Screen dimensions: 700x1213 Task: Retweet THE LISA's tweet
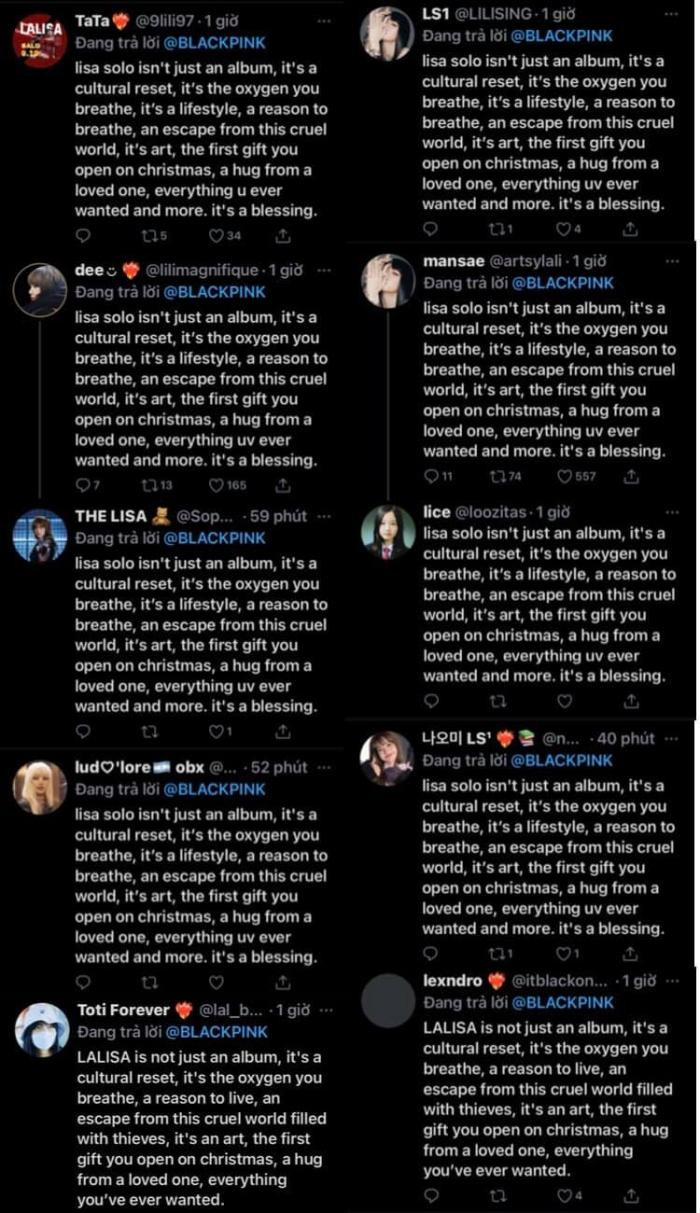150,731
